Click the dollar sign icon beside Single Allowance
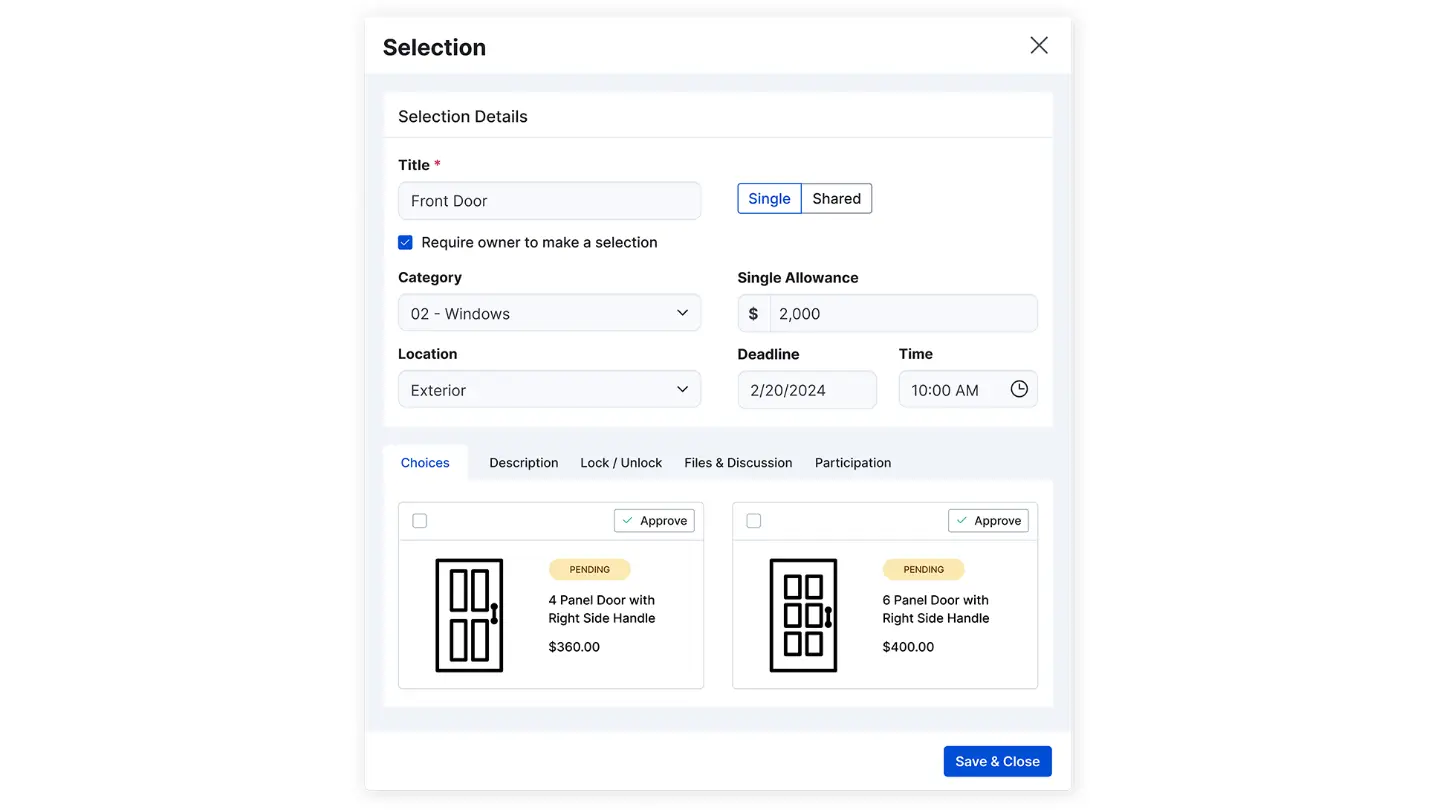This screenshot has width=1440, height=810. point(754,313)
